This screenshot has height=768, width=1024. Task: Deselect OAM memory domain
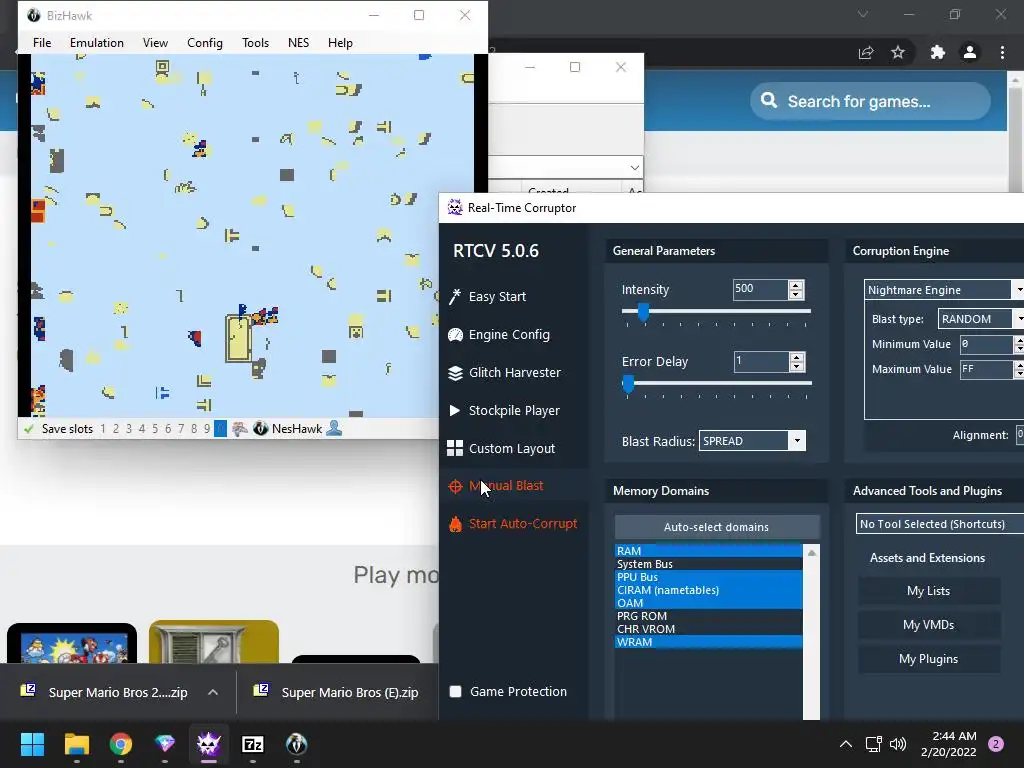(708, 603)
